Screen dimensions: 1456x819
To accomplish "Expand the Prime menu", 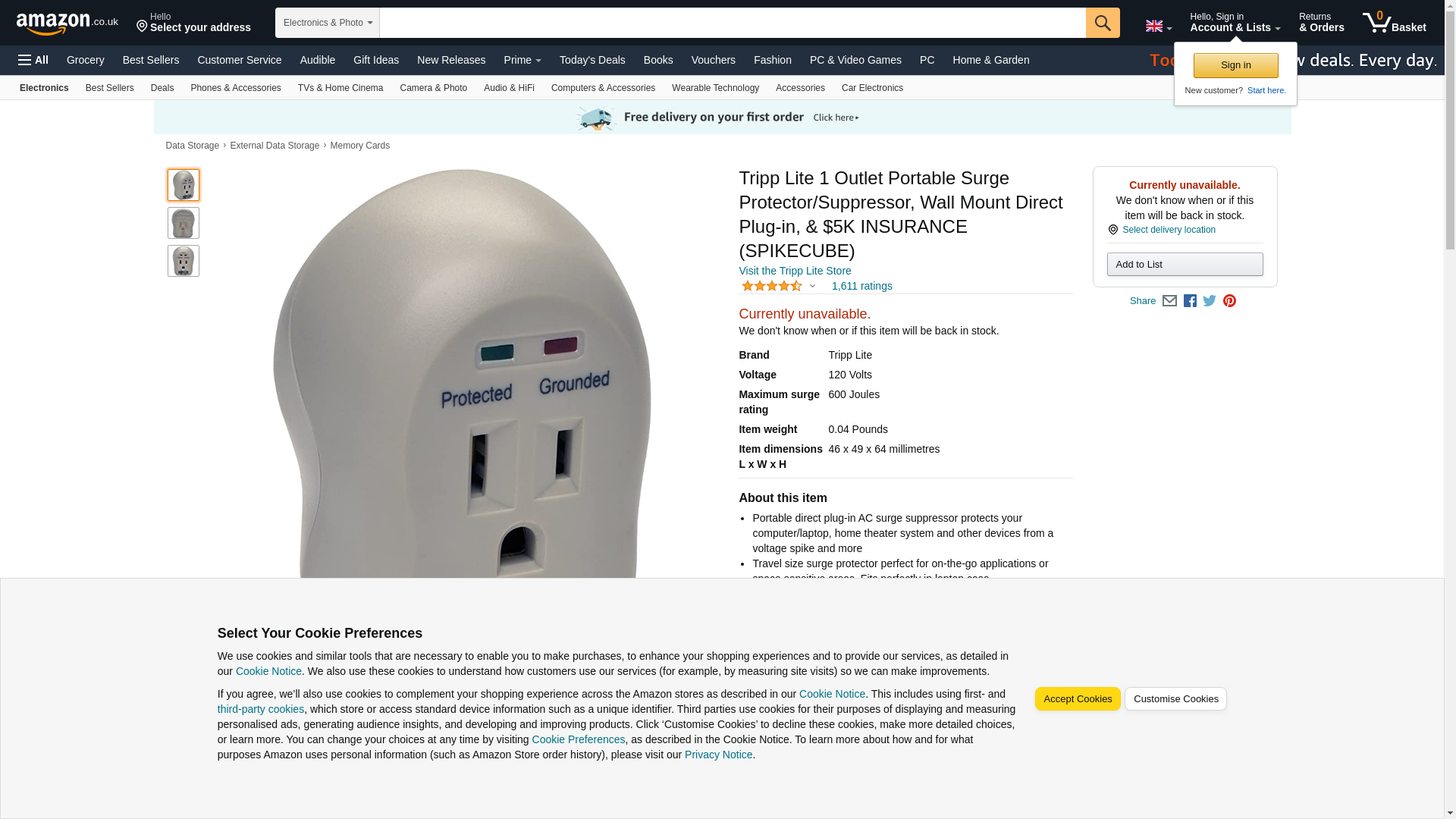I will pyautogui.click(x=522, y=60).
